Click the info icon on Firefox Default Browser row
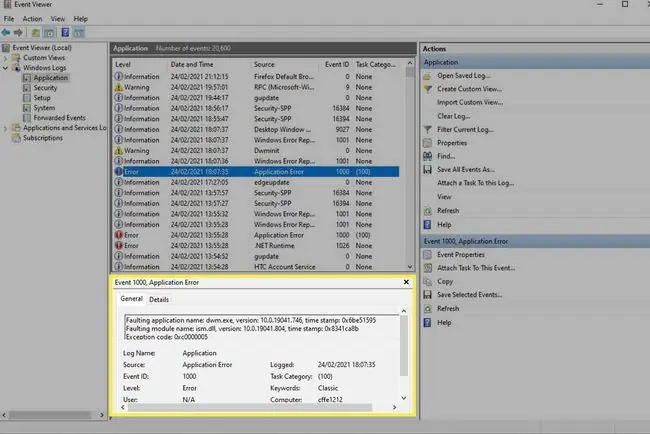Image resolution: width=650 pixels, height=434 pixels. coord(119,77)
